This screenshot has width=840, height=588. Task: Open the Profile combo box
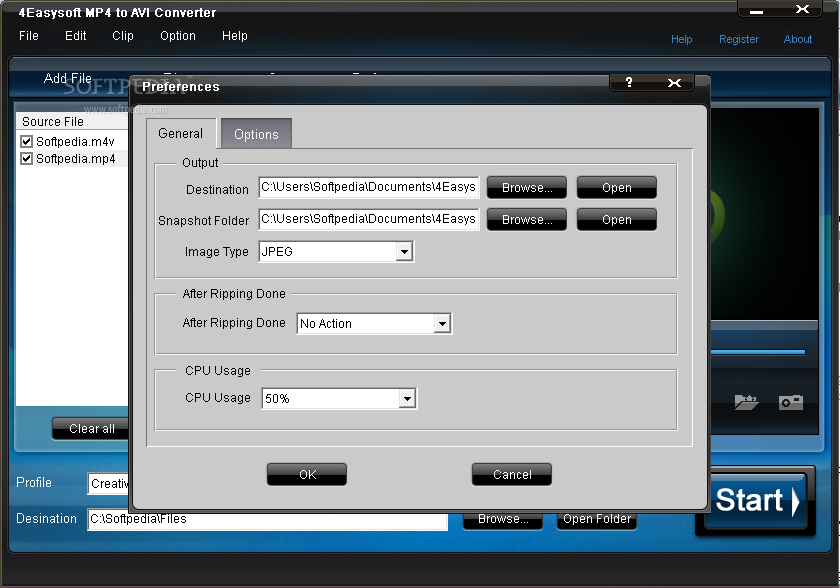[x=109, y=484]
